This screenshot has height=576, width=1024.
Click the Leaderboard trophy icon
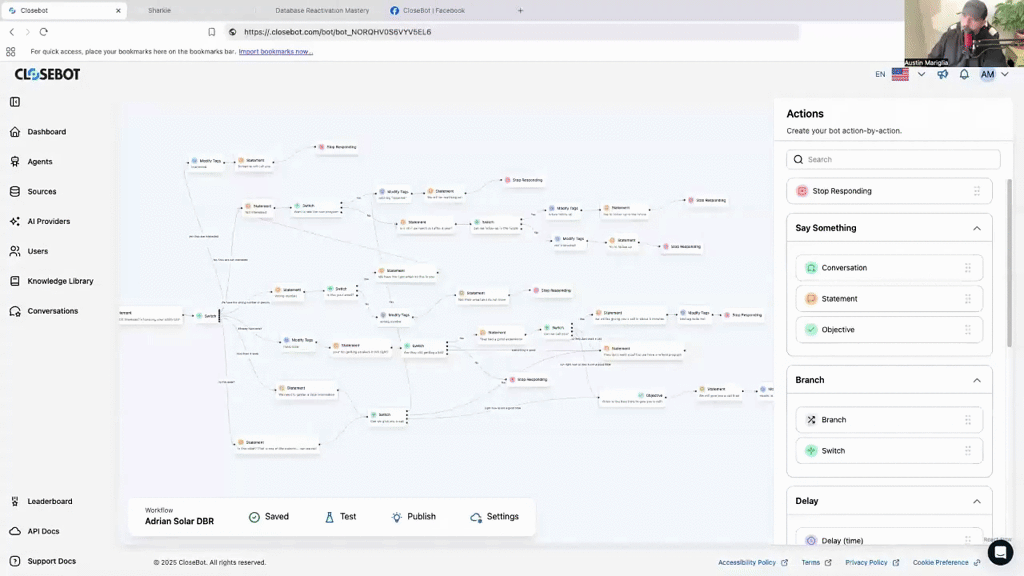[15, 502]
